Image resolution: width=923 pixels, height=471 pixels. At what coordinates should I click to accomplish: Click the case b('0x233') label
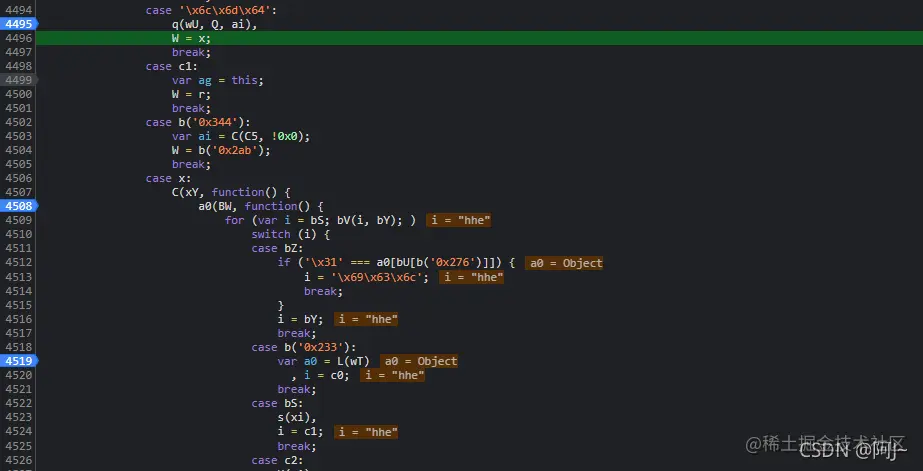304,347
